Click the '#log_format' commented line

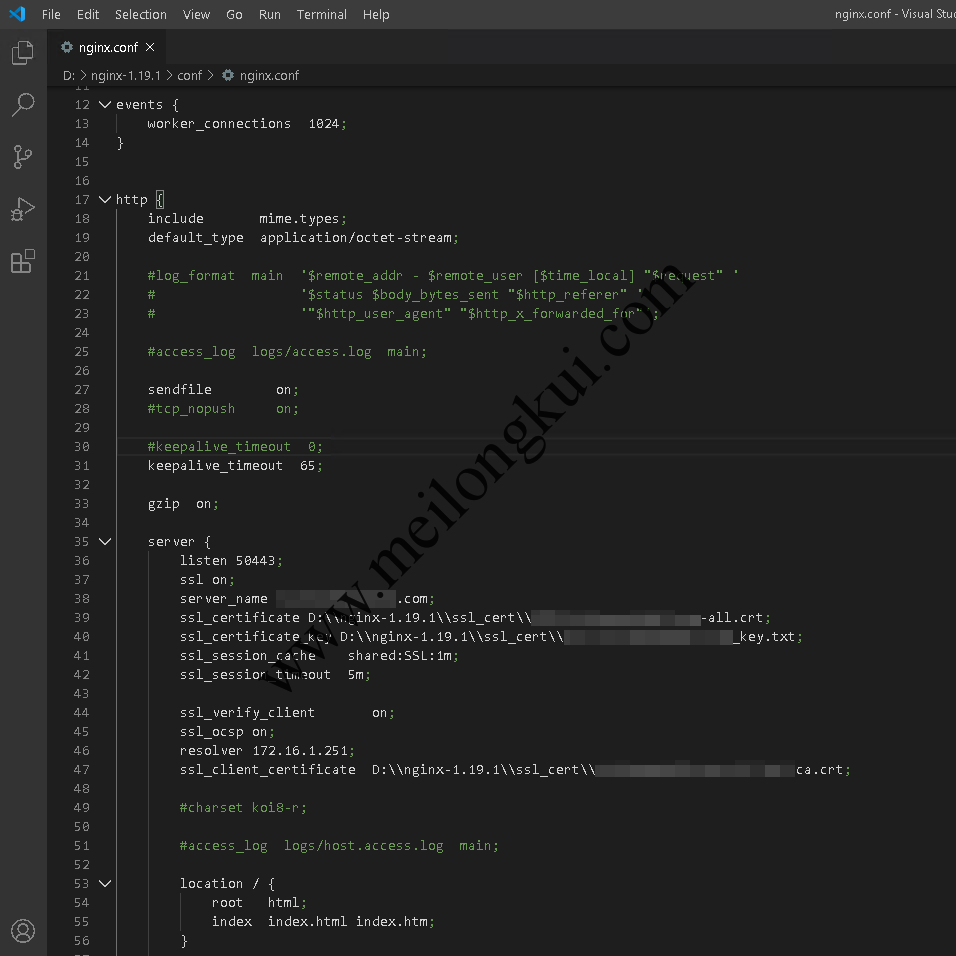(x=443, y=275)
